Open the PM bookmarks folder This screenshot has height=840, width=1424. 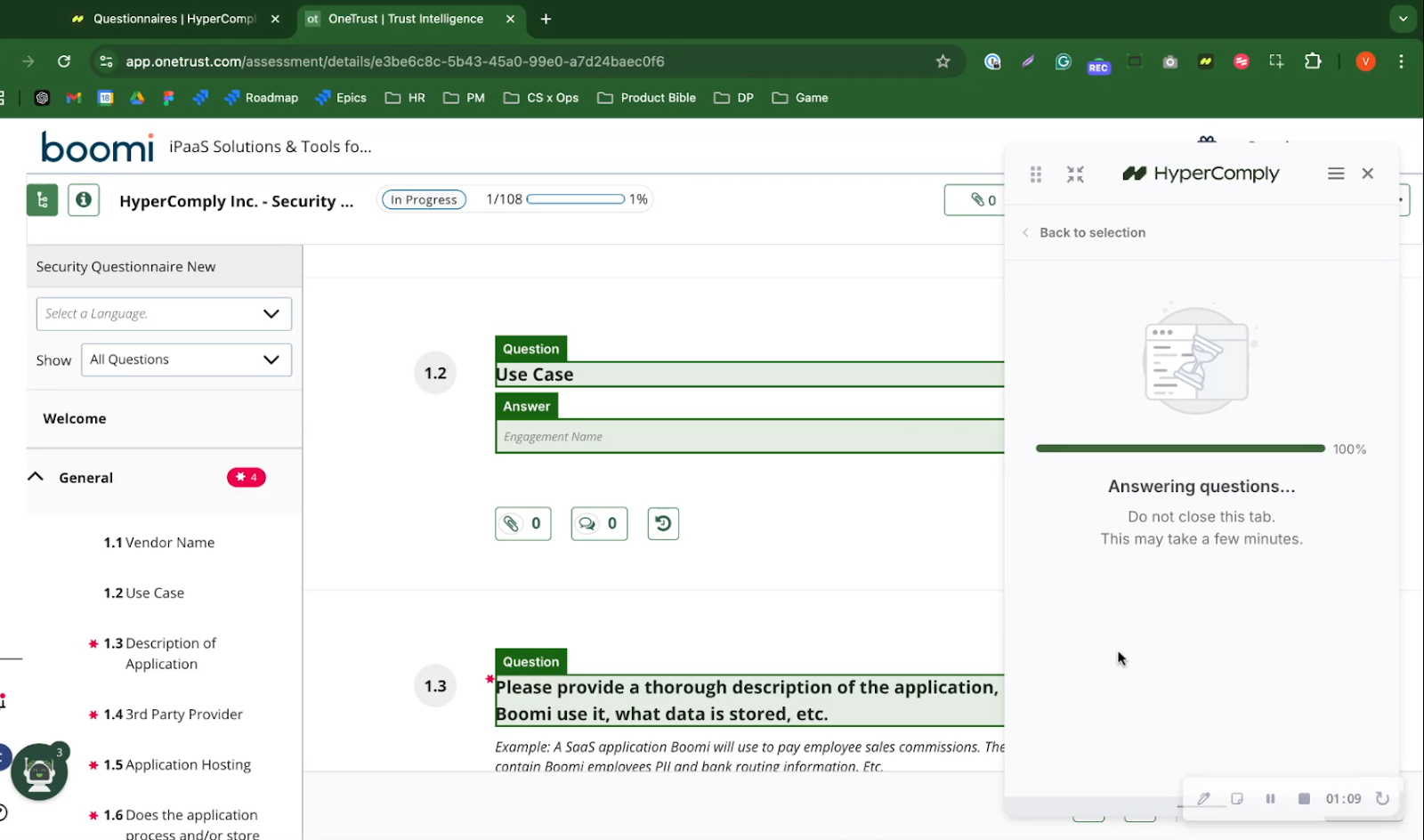[464, 98]
